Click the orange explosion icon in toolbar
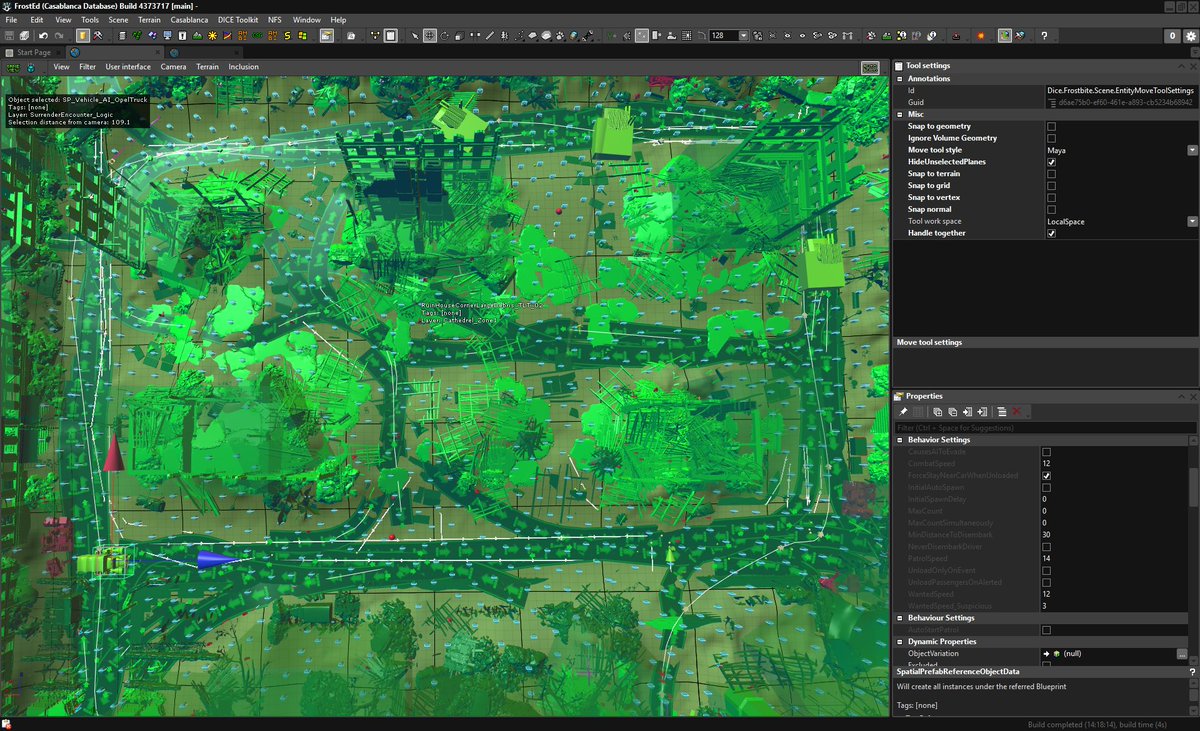The height and width of the screenshot is (731, 1200). click(980, 35)
